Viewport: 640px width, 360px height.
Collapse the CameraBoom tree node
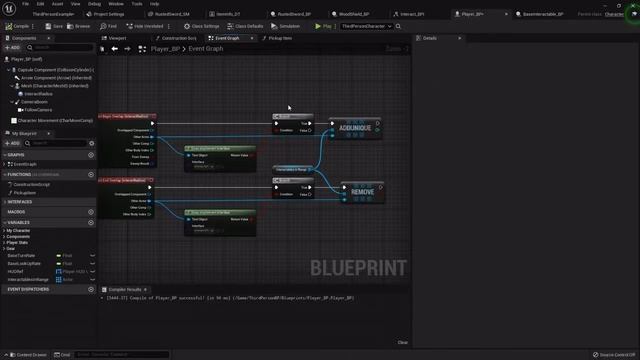(12, 102)
